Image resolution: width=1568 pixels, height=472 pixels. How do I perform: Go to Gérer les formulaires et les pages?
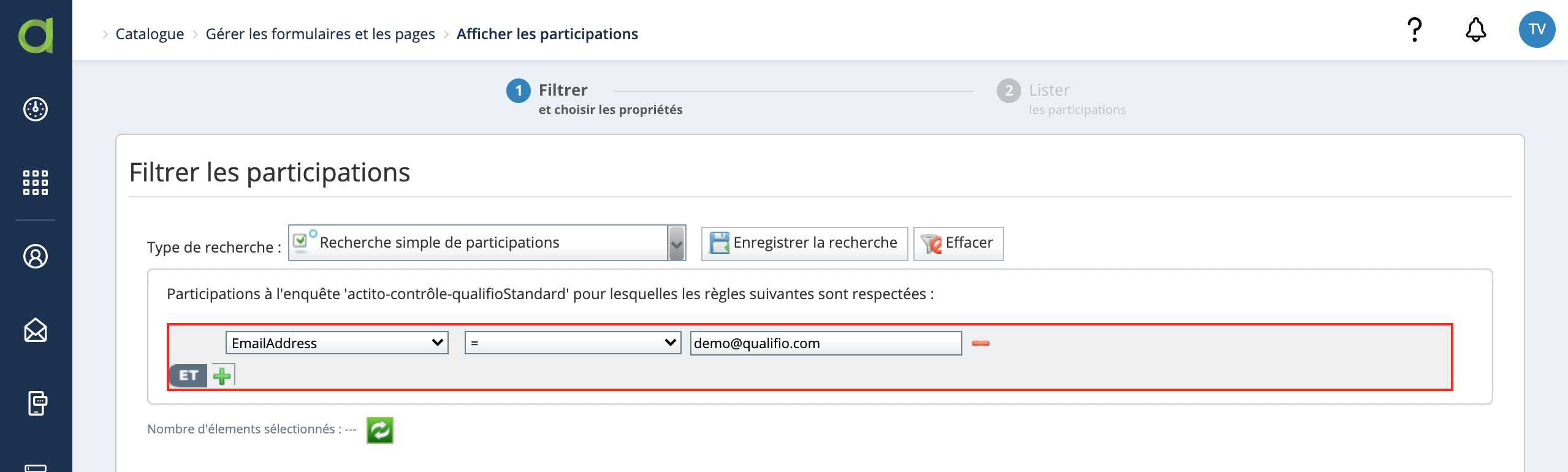320,34
